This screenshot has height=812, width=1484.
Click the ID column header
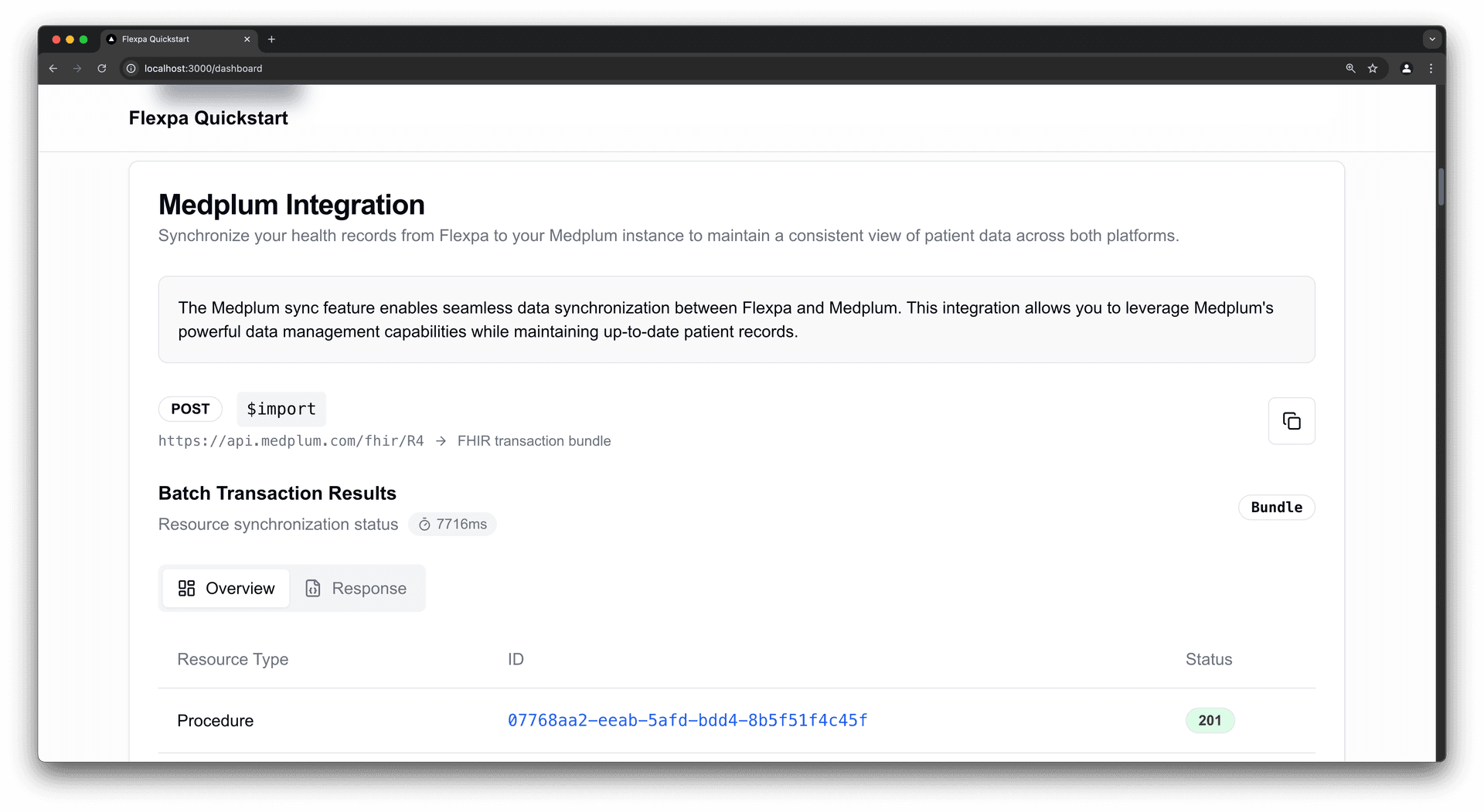click(516, 660)
